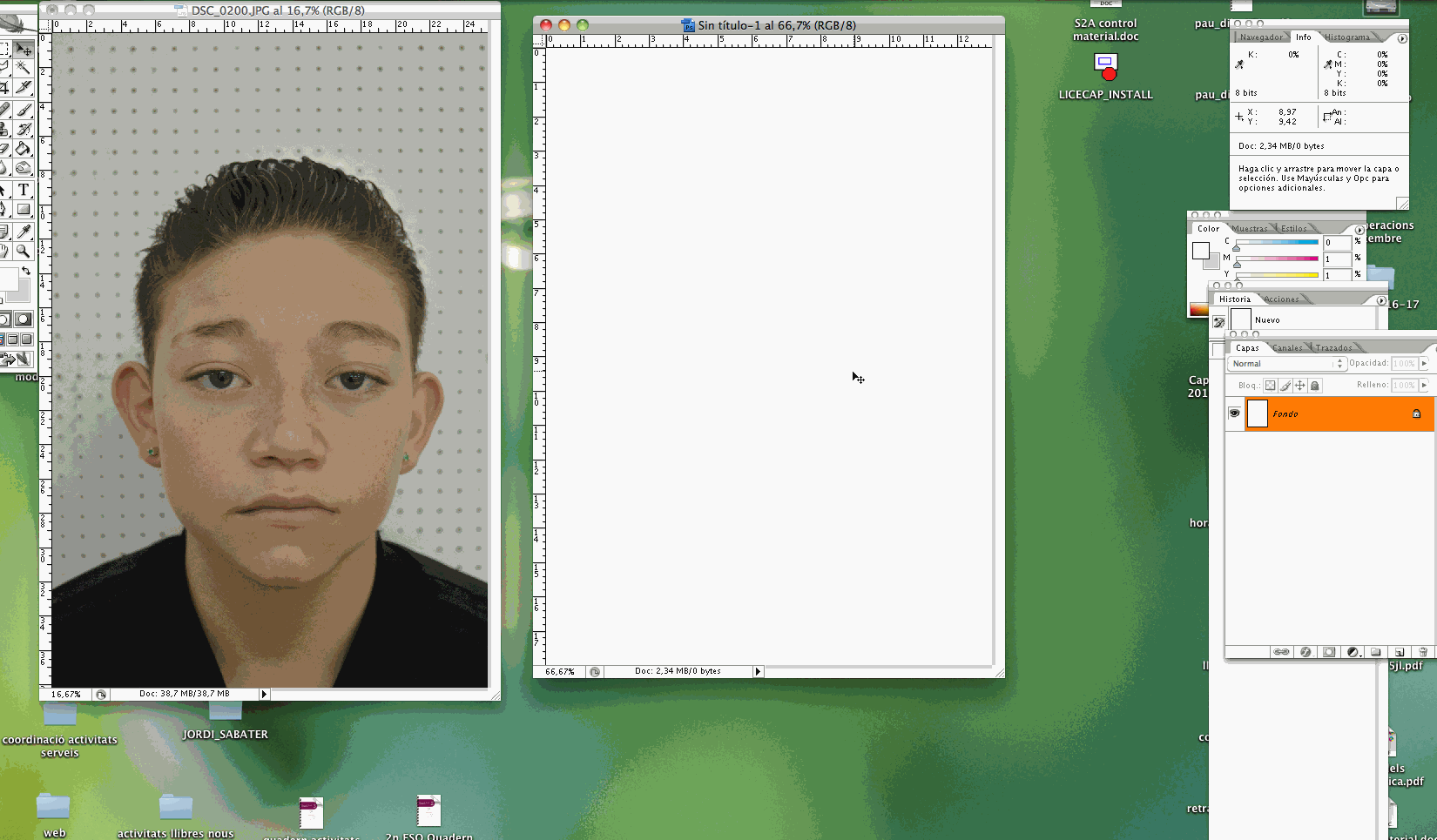Switch to the Muestras tab
This screenshot has width=1437, height=840.
point(1250,229)
